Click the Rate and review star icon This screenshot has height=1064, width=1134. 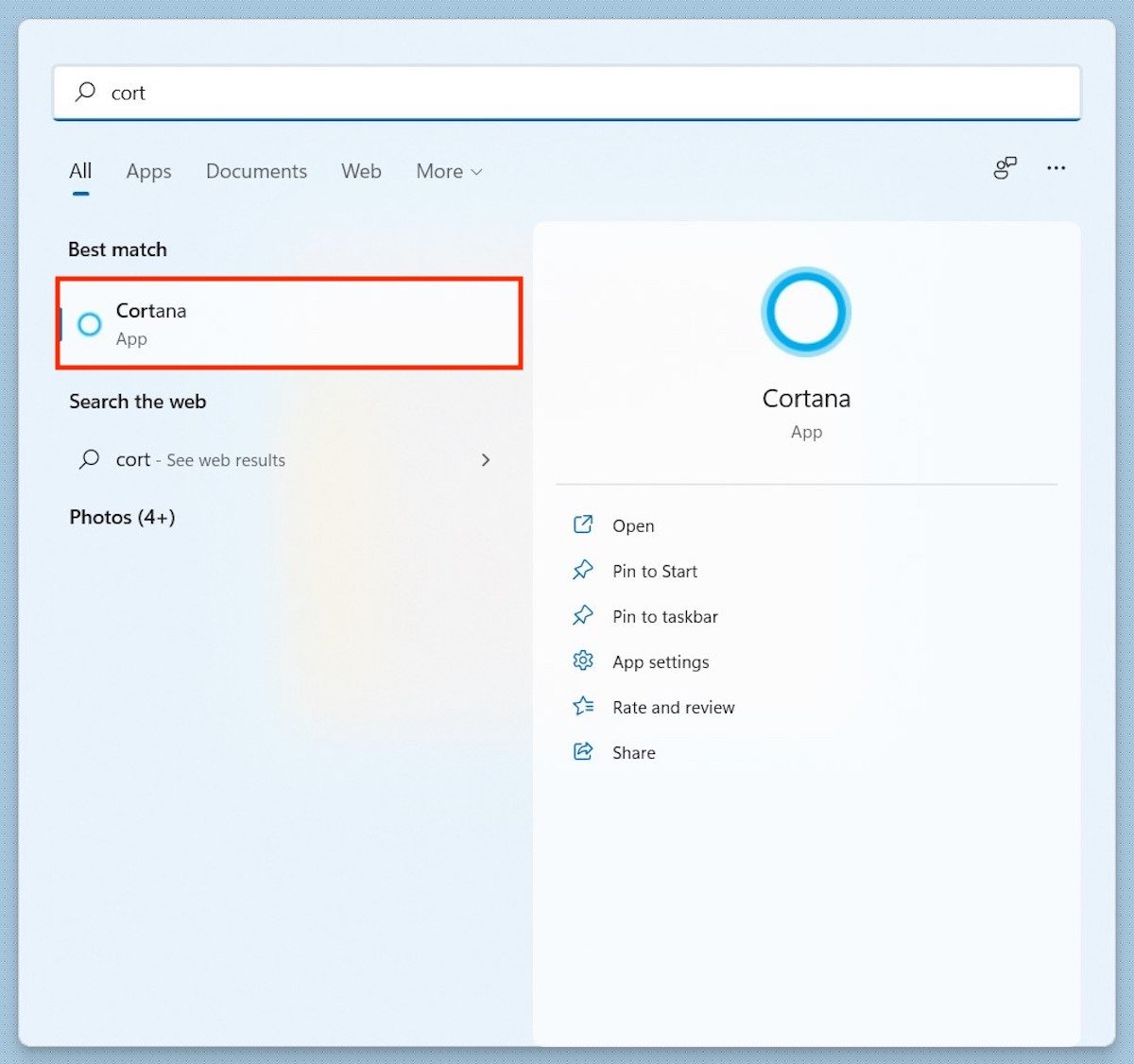click(x=583, y=706)
